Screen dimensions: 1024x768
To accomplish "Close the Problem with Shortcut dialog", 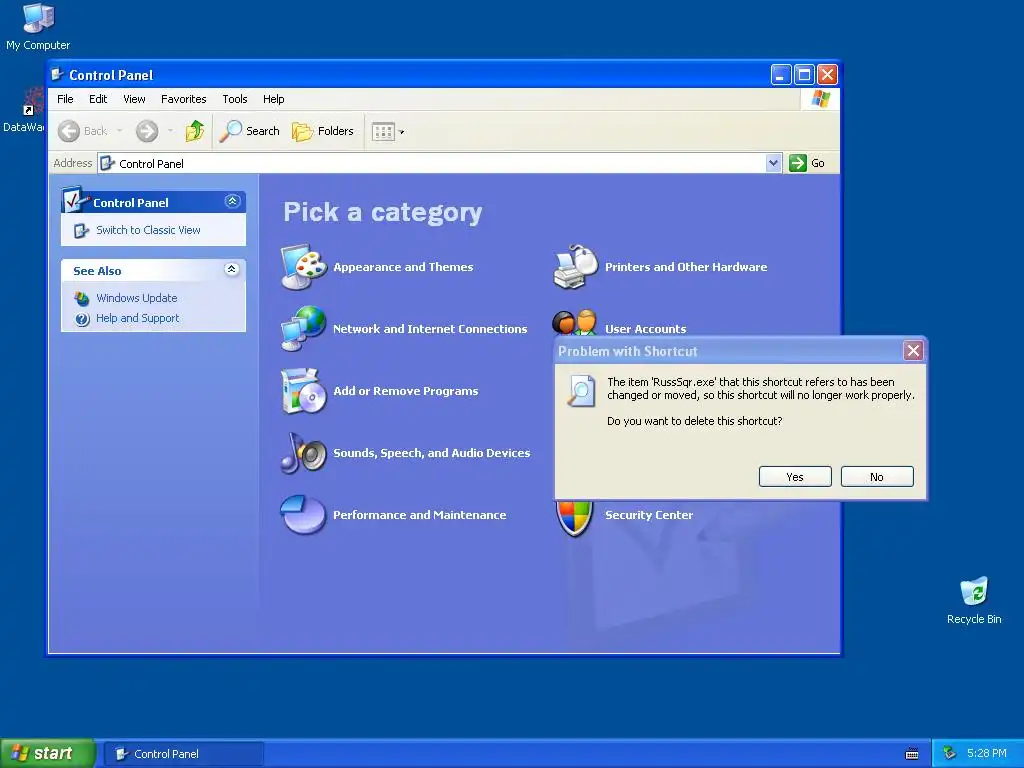I will point(913,351).
